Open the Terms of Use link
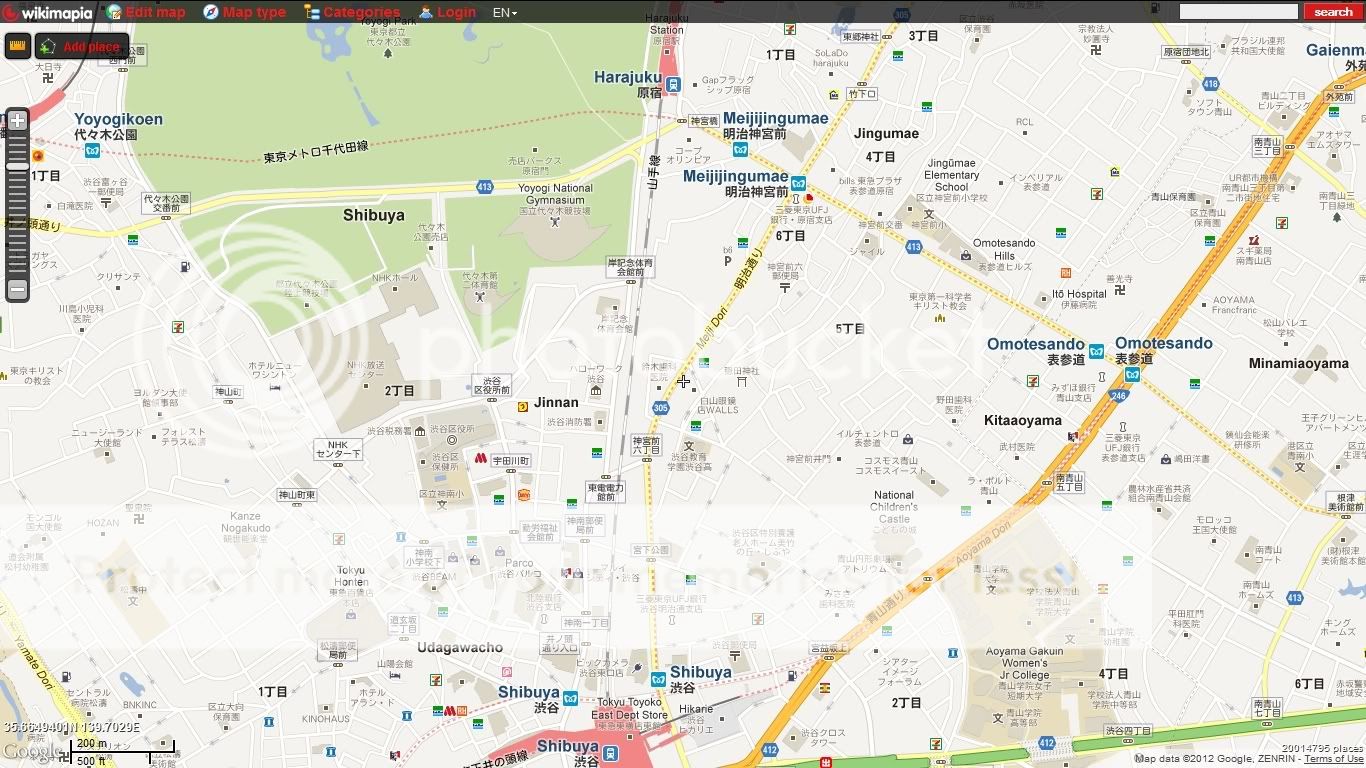1366x768 pixels. (1334, 759)
